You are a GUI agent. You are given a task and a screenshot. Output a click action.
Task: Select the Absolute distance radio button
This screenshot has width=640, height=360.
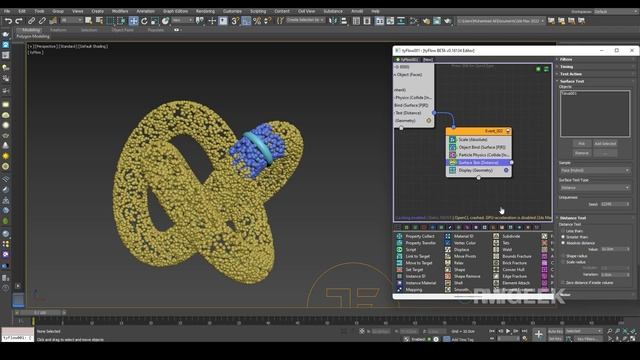click(x=563, y=243)
